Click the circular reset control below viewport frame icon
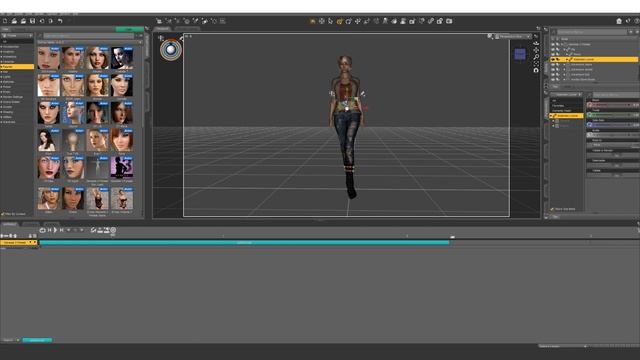The image size is (640, 360). (x=536, y=70)
